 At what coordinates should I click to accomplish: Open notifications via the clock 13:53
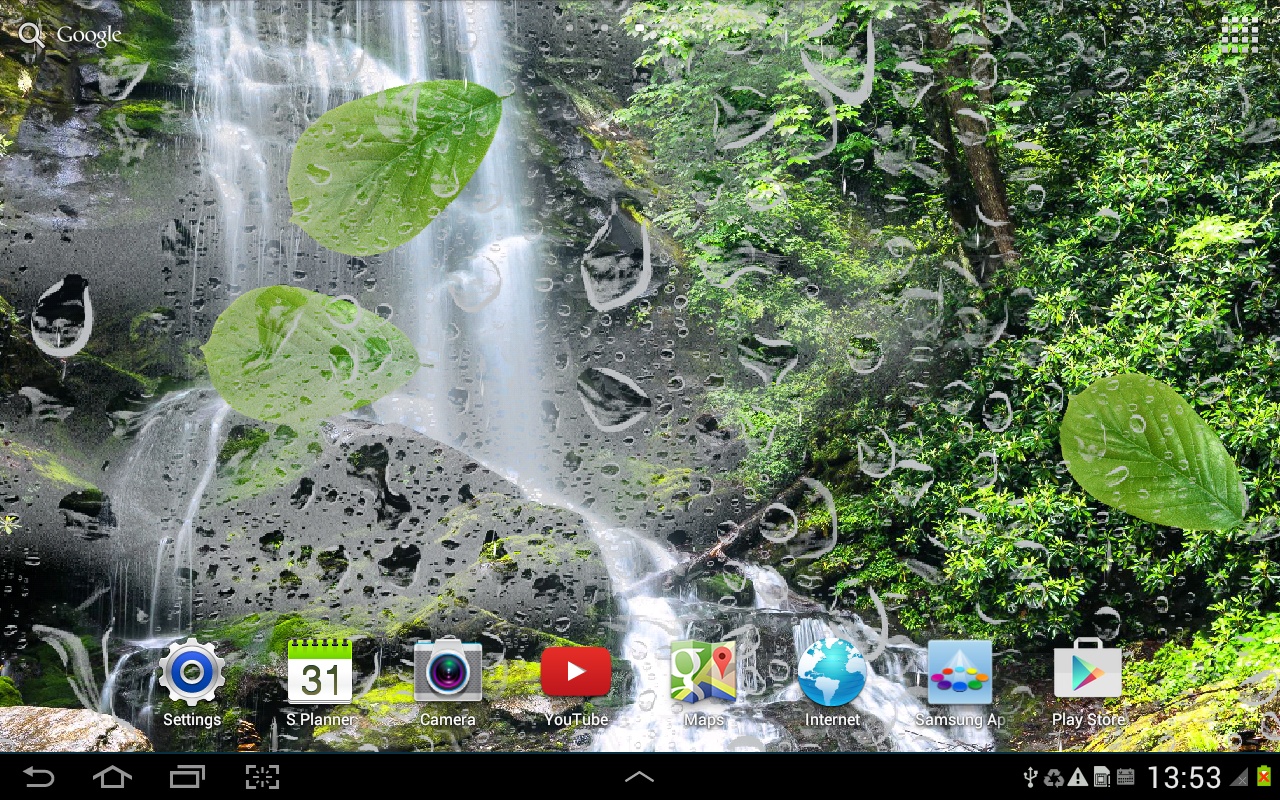coord(1183,777)
